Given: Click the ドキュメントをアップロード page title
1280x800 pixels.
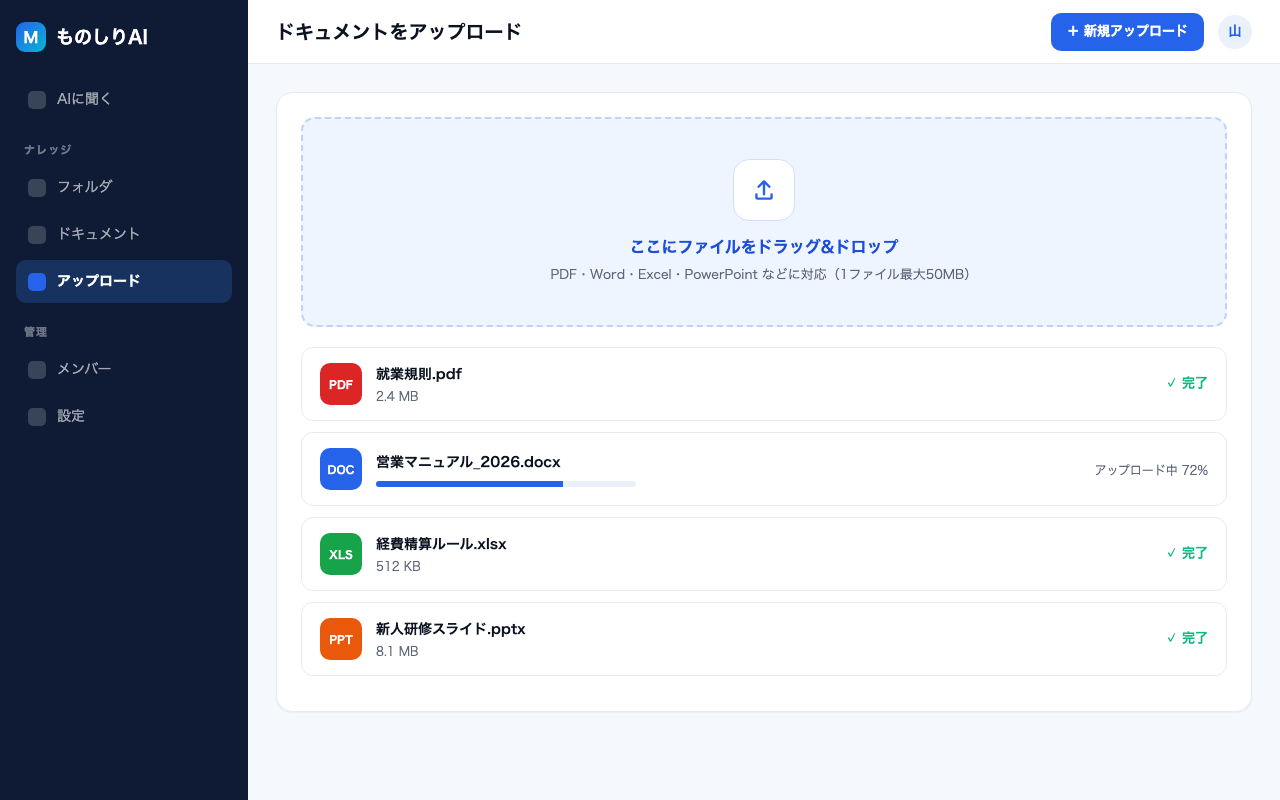Looking at the screenshot, I should (399, 32).
